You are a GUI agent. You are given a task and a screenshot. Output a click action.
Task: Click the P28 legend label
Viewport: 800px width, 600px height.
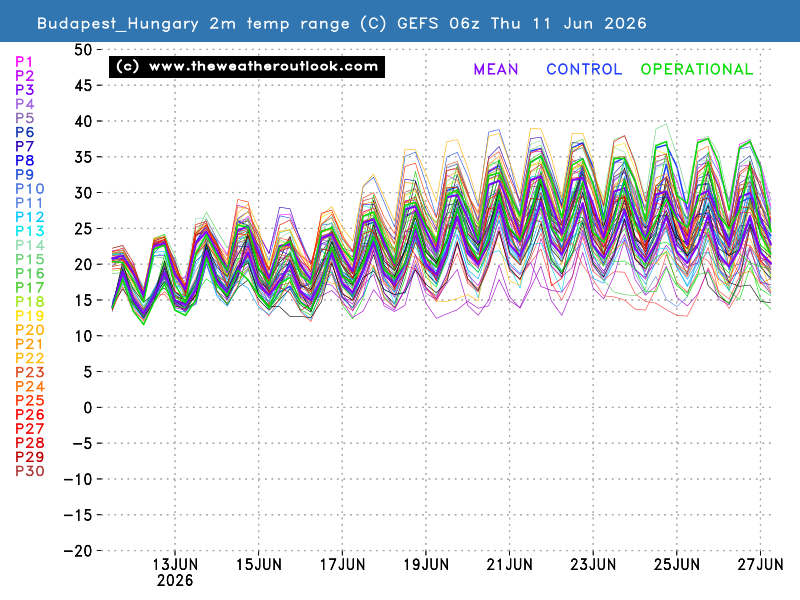click(x=30, y=443)
